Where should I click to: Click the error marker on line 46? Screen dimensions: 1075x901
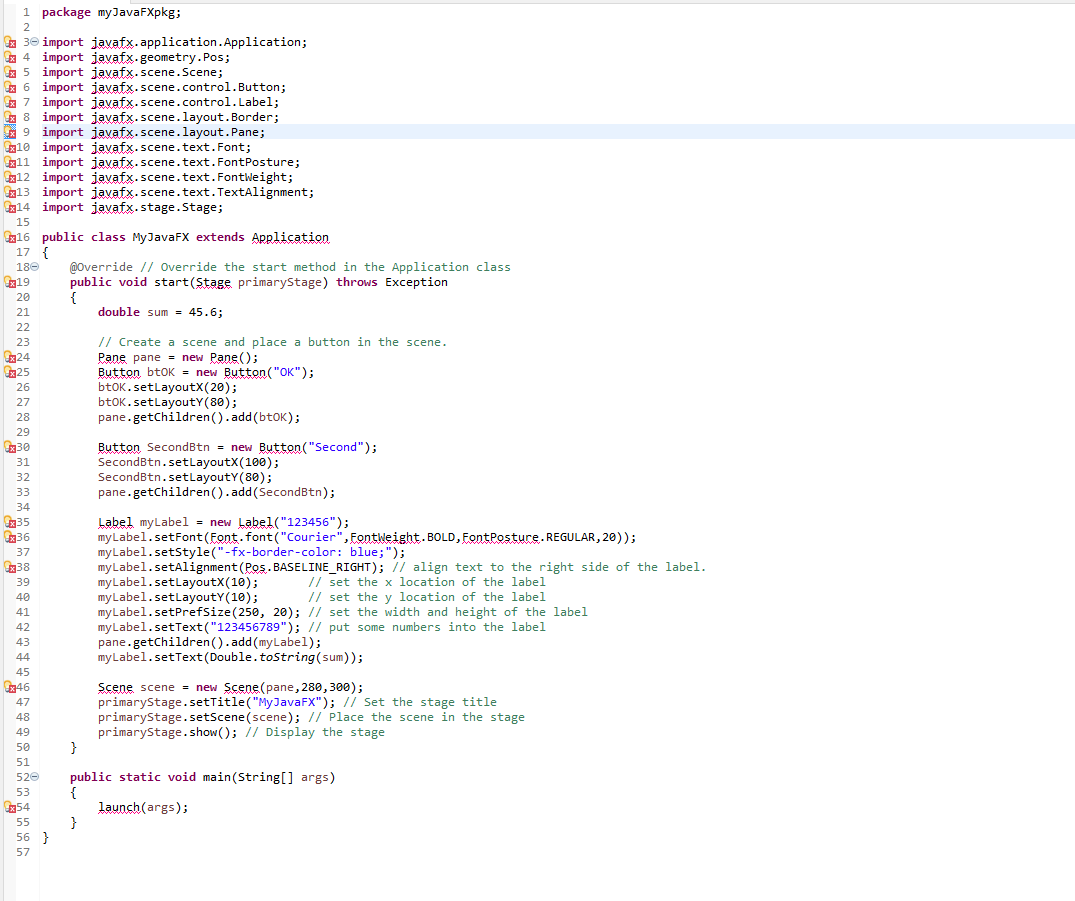[x=10, y=688]
